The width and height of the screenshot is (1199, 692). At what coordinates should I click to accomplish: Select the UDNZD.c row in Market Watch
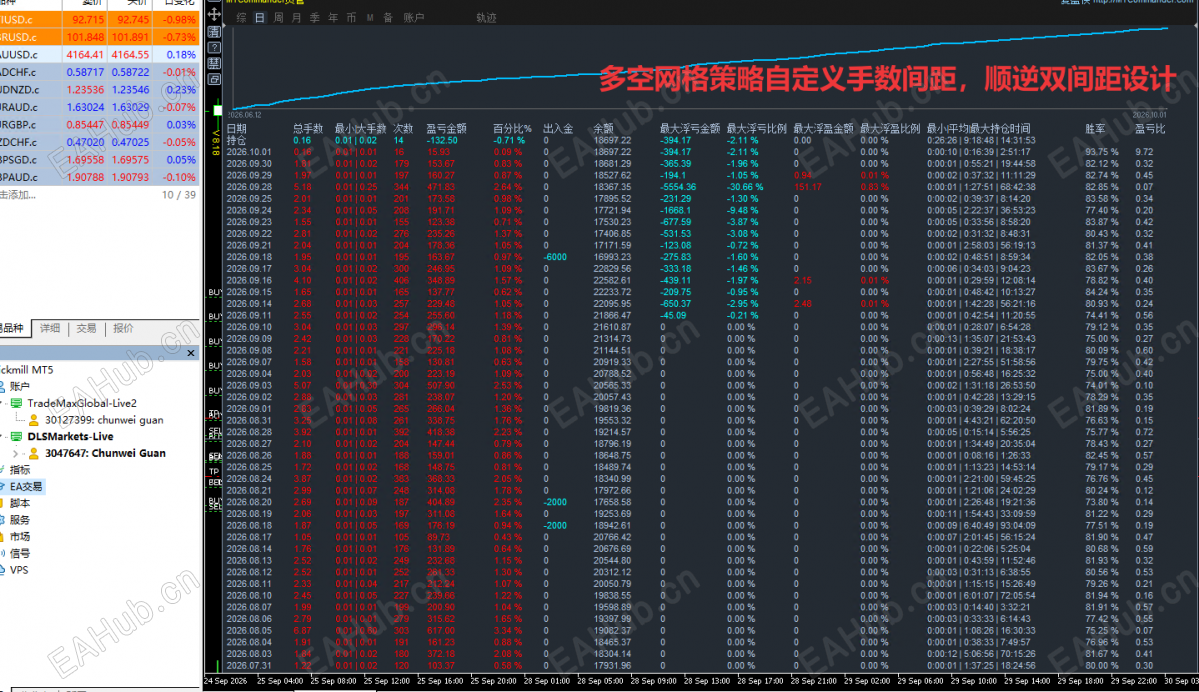click(x=99, y=89)
